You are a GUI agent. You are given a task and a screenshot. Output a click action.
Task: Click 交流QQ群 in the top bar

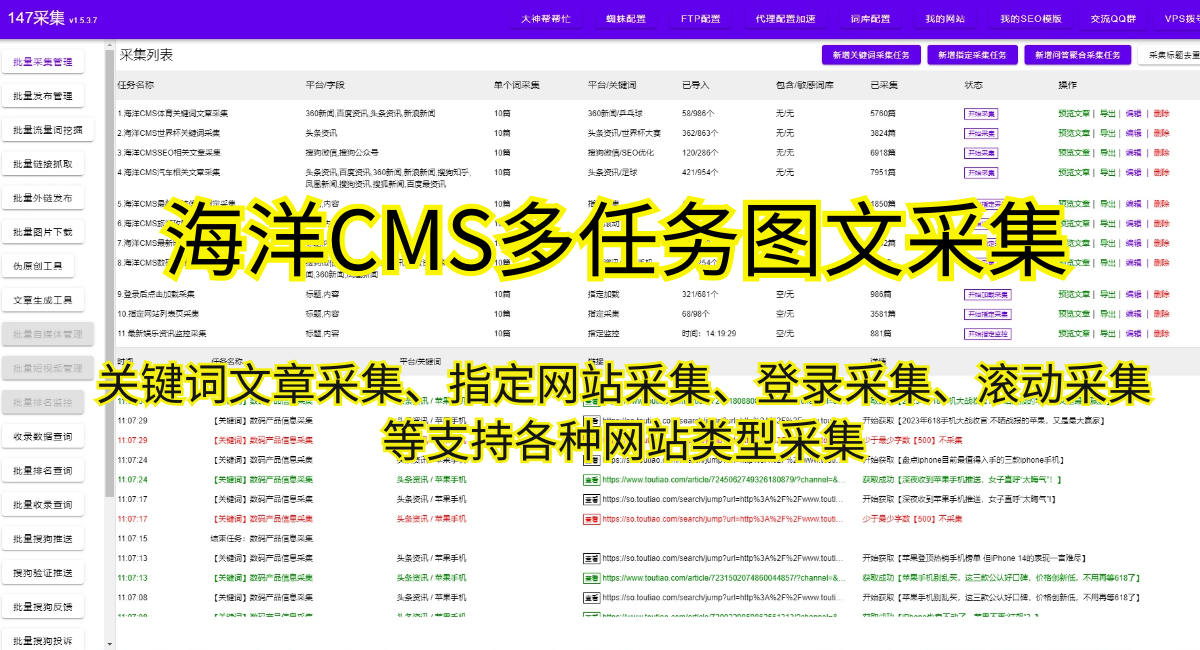click(1113, 18)
